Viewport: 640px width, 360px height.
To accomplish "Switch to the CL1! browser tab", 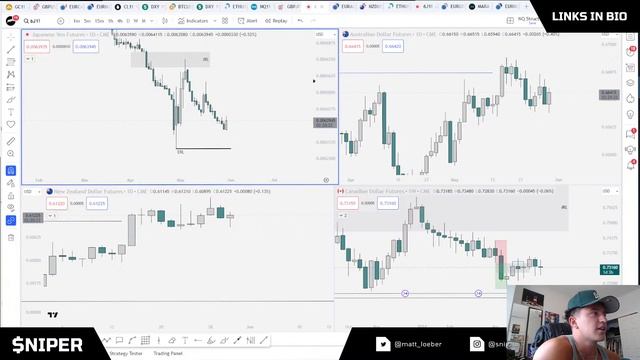I will [x=124, y=7].
